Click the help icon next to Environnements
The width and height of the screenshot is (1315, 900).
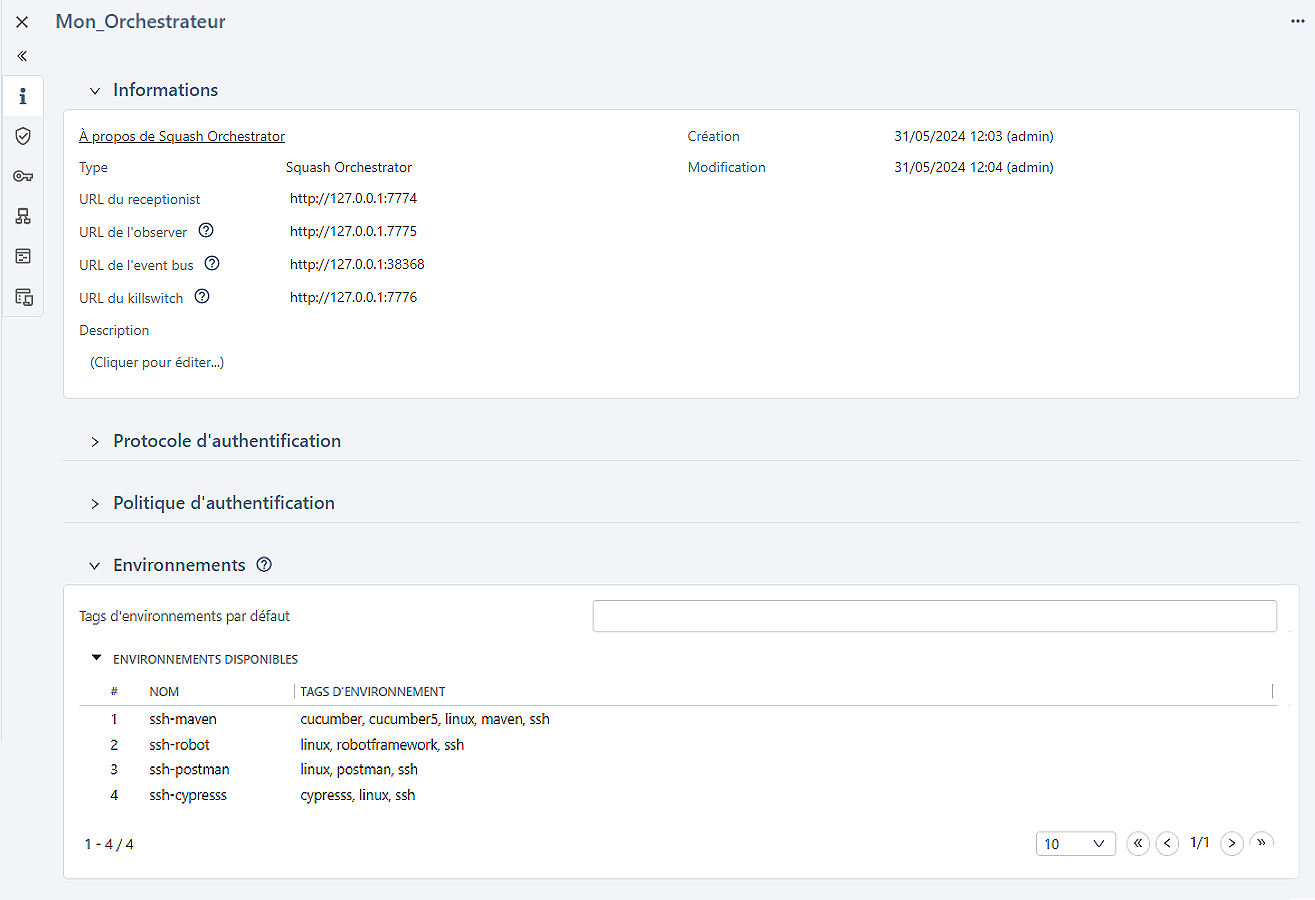[x=264, y=565]
